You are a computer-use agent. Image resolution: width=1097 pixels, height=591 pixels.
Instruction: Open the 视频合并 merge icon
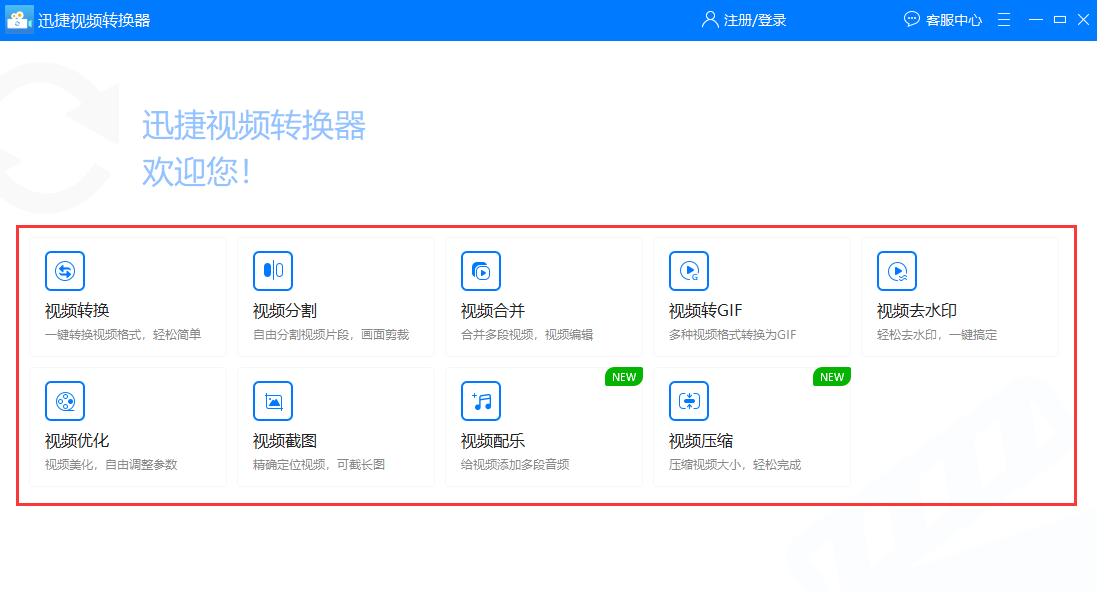(x=481, y=271)
